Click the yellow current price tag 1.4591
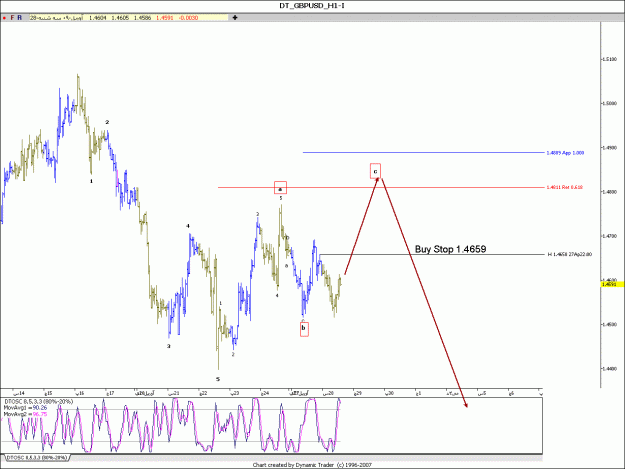The image size is (625, 469). point(612,284)
